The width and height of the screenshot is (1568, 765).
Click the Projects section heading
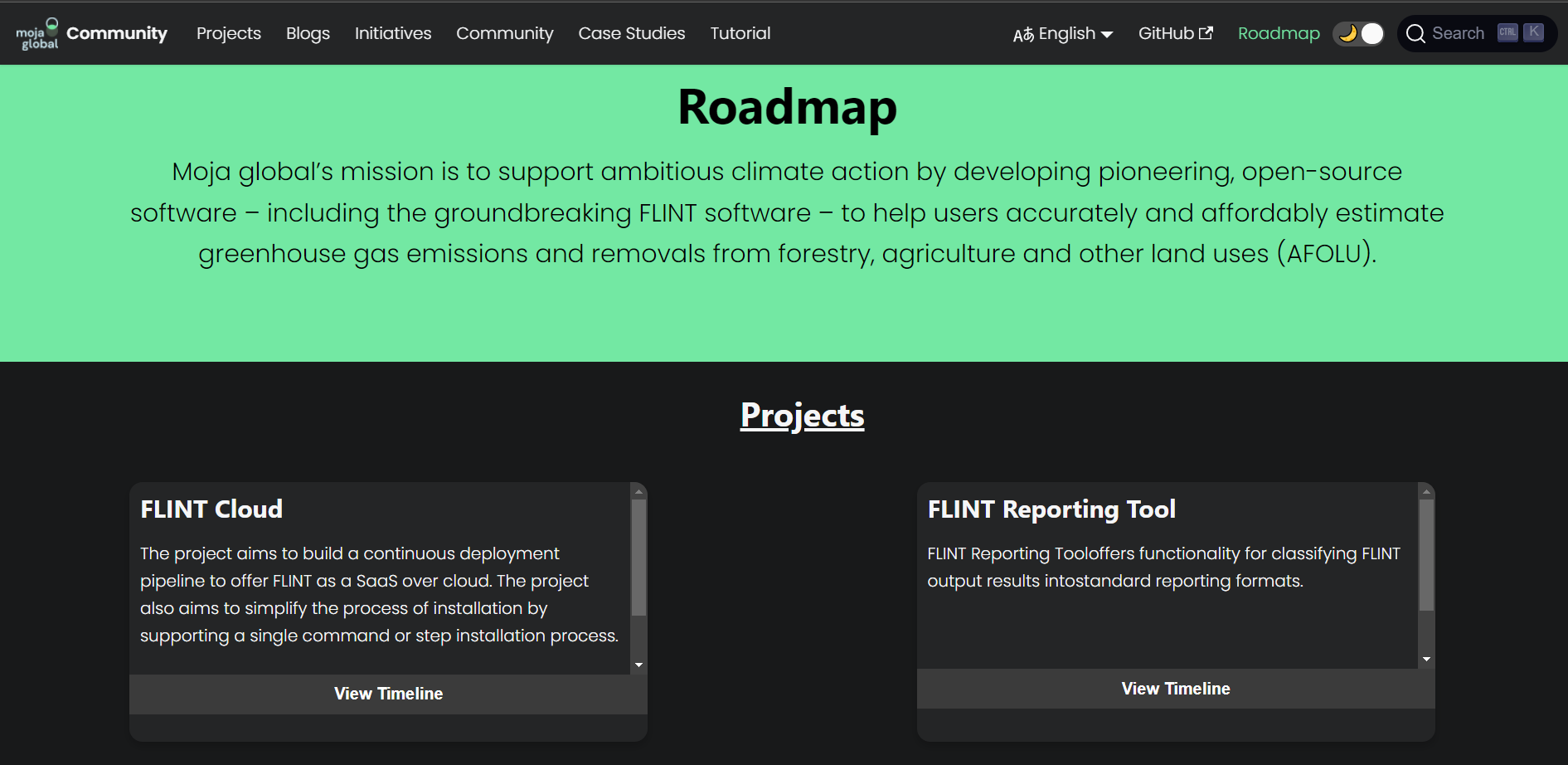point(803,416)
